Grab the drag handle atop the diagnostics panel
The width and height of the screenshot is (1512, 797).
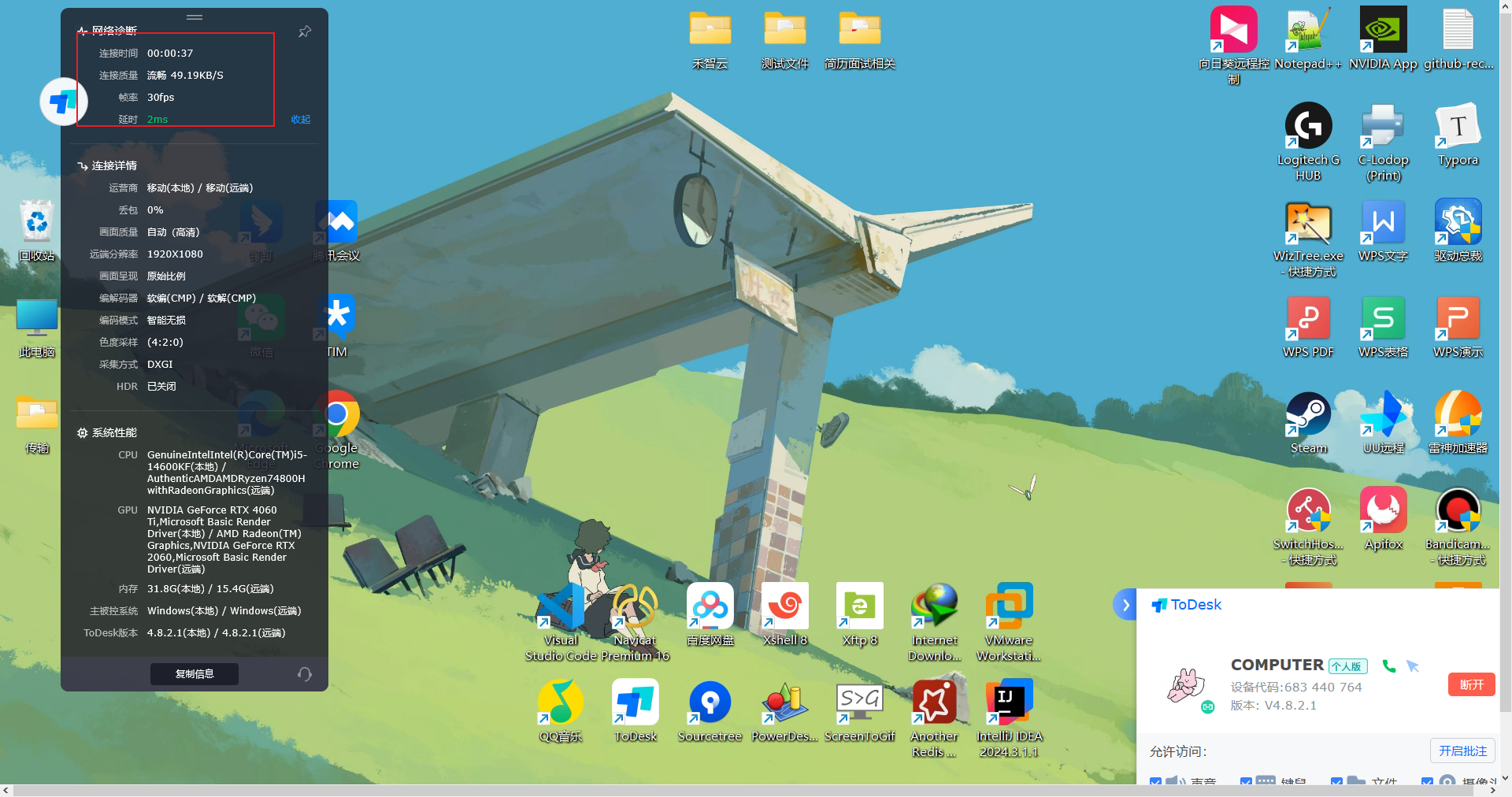click(x=195, y=17)
